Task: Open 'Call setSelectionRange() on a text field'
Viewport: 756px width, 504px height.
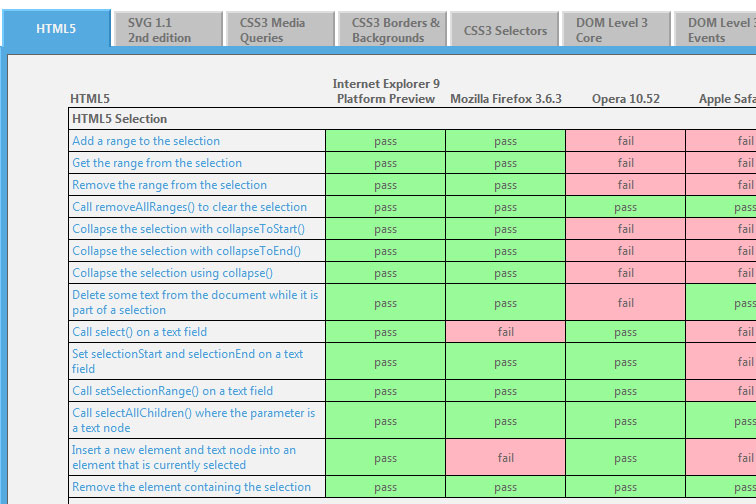Action: (x=173, y=391)
